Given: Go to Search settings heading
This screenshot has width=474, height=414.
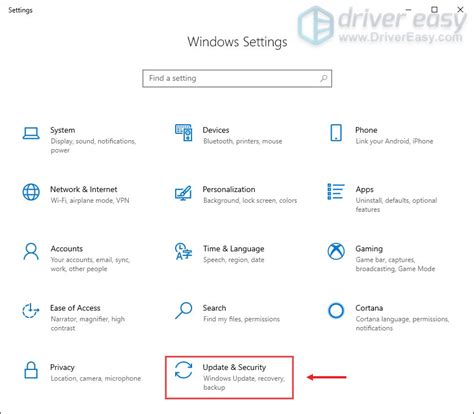Looking at the screenshot, I should [x=214, y=308].
